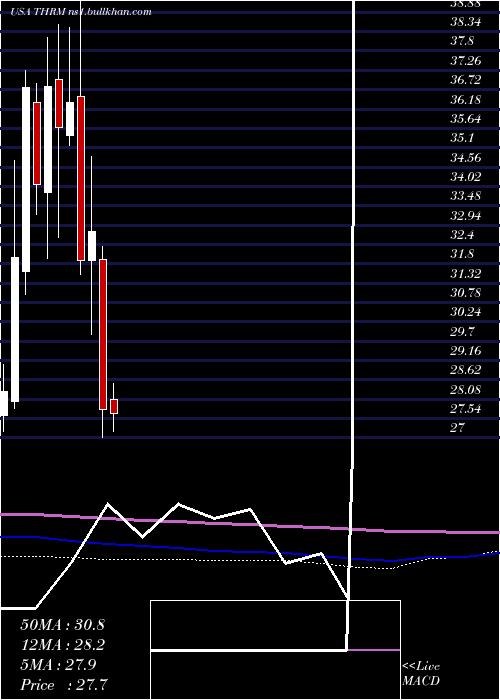Image resolution: width=500 pixels, height=700 pixels.
Task: Click the 29.16 price axis label
Action: coord(466,351)
